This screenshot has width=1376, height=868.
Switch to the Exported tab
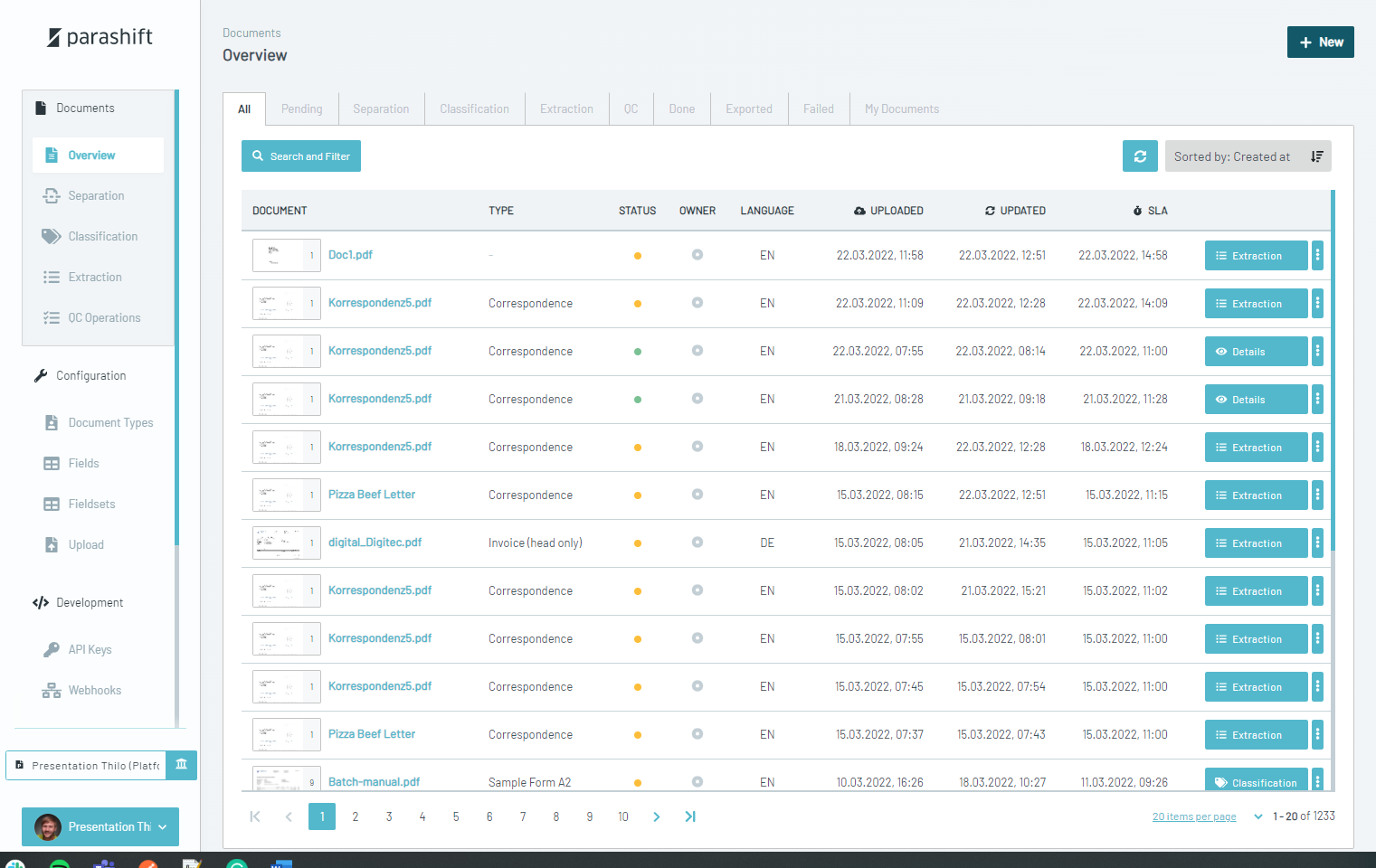coord(749,109)
